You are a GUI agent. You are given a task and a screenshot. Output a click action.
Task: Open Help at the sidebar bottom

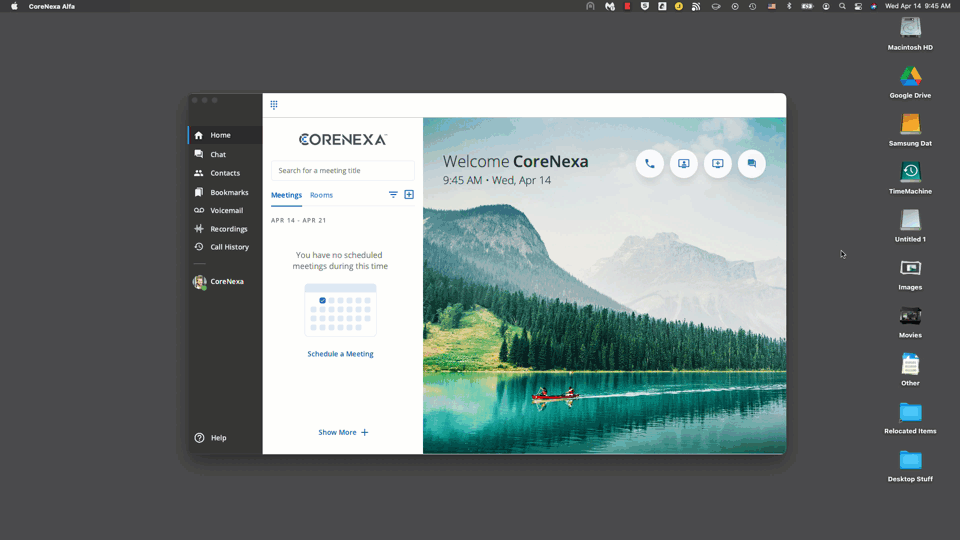(211, 438)
